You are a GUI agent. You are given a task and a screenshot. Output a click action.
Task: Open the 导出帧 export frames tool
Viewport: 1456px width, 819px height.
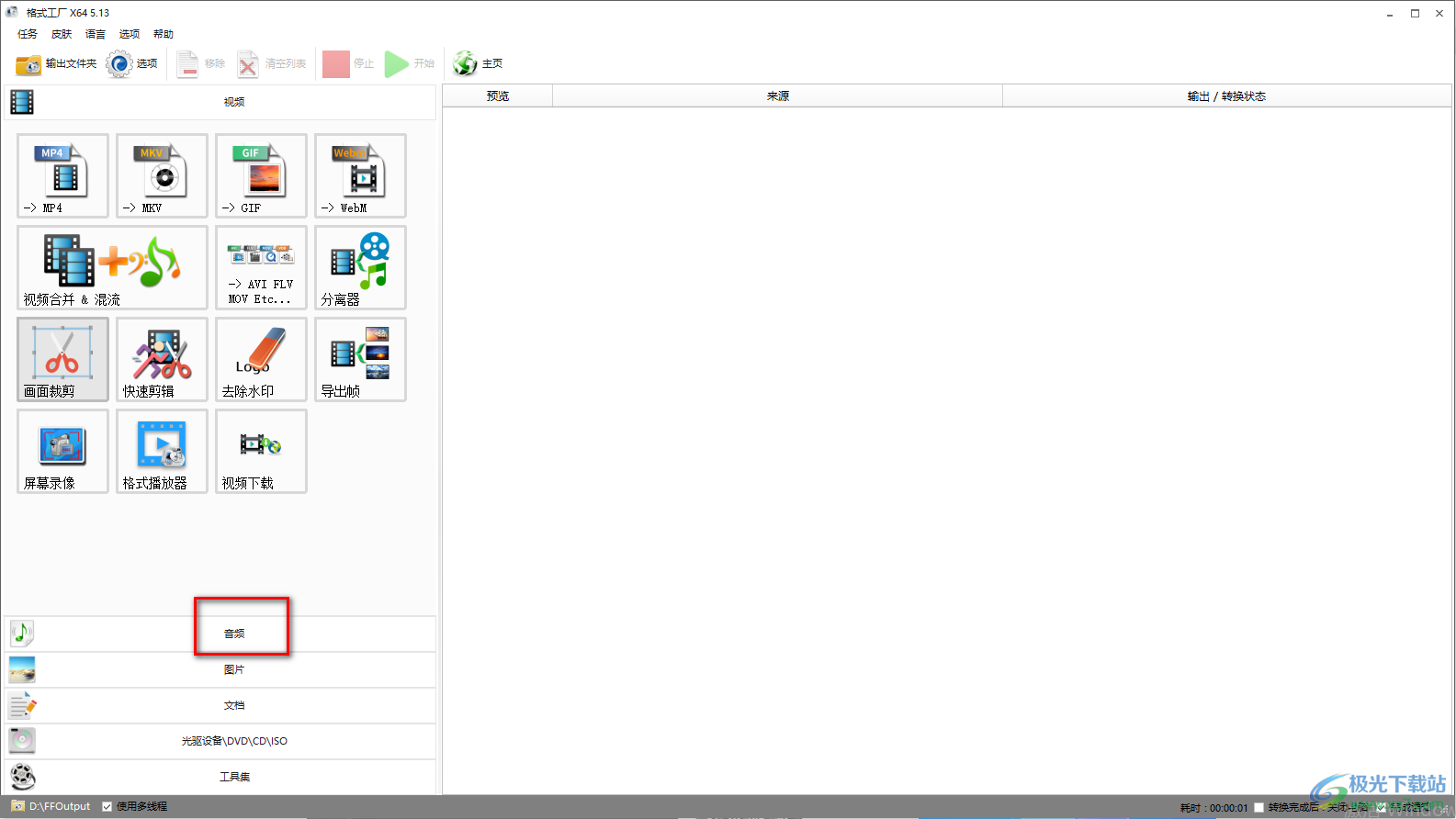click(x=360, y=359)
